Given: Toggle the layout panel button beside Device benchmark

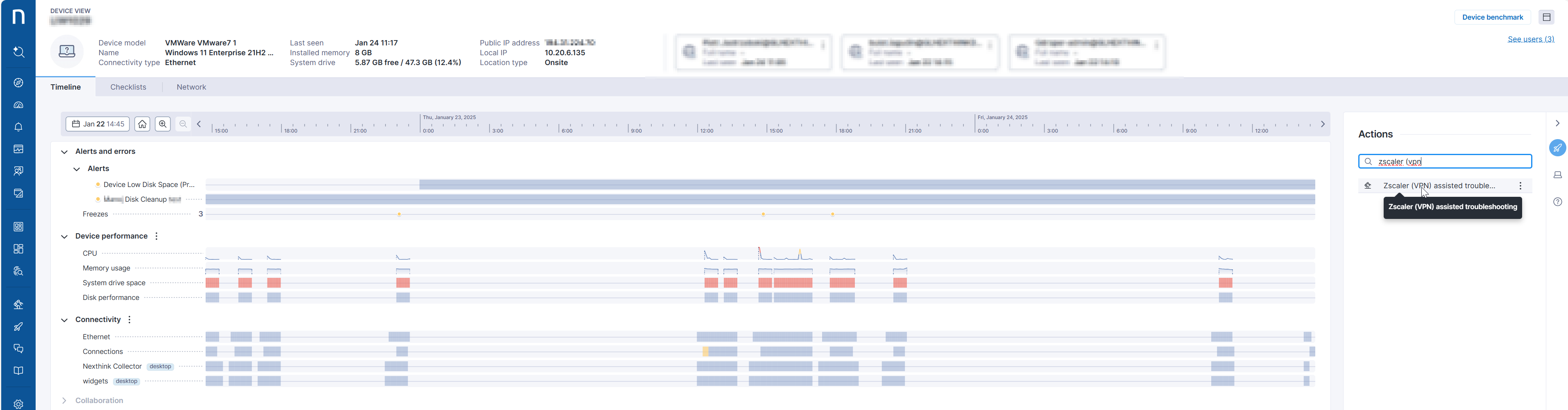Looking at the screenshot, I should [1546, 17].
